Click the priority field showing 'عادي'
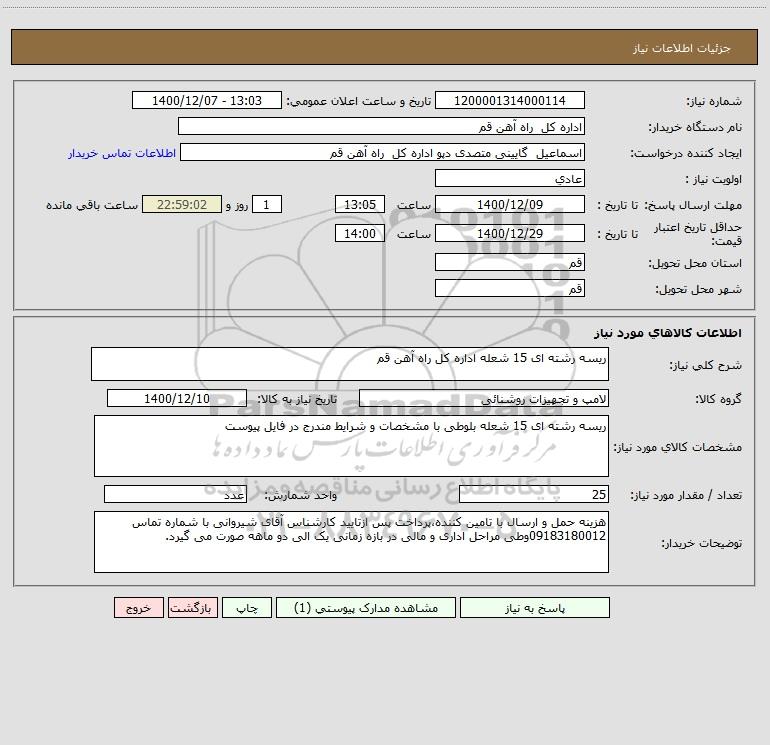Image resolution: width=770 pixels, height=745 pixels. (x=510, y=178)
